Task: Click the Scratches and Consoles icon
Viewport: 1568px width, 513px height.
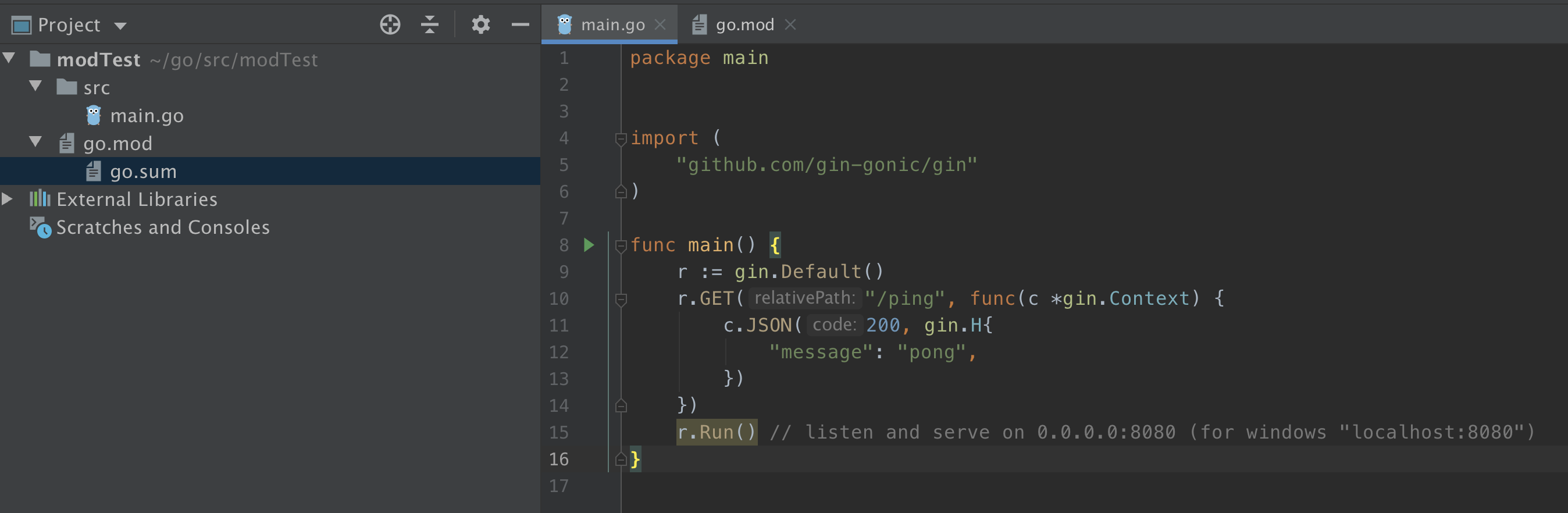Action: [40, 227]
